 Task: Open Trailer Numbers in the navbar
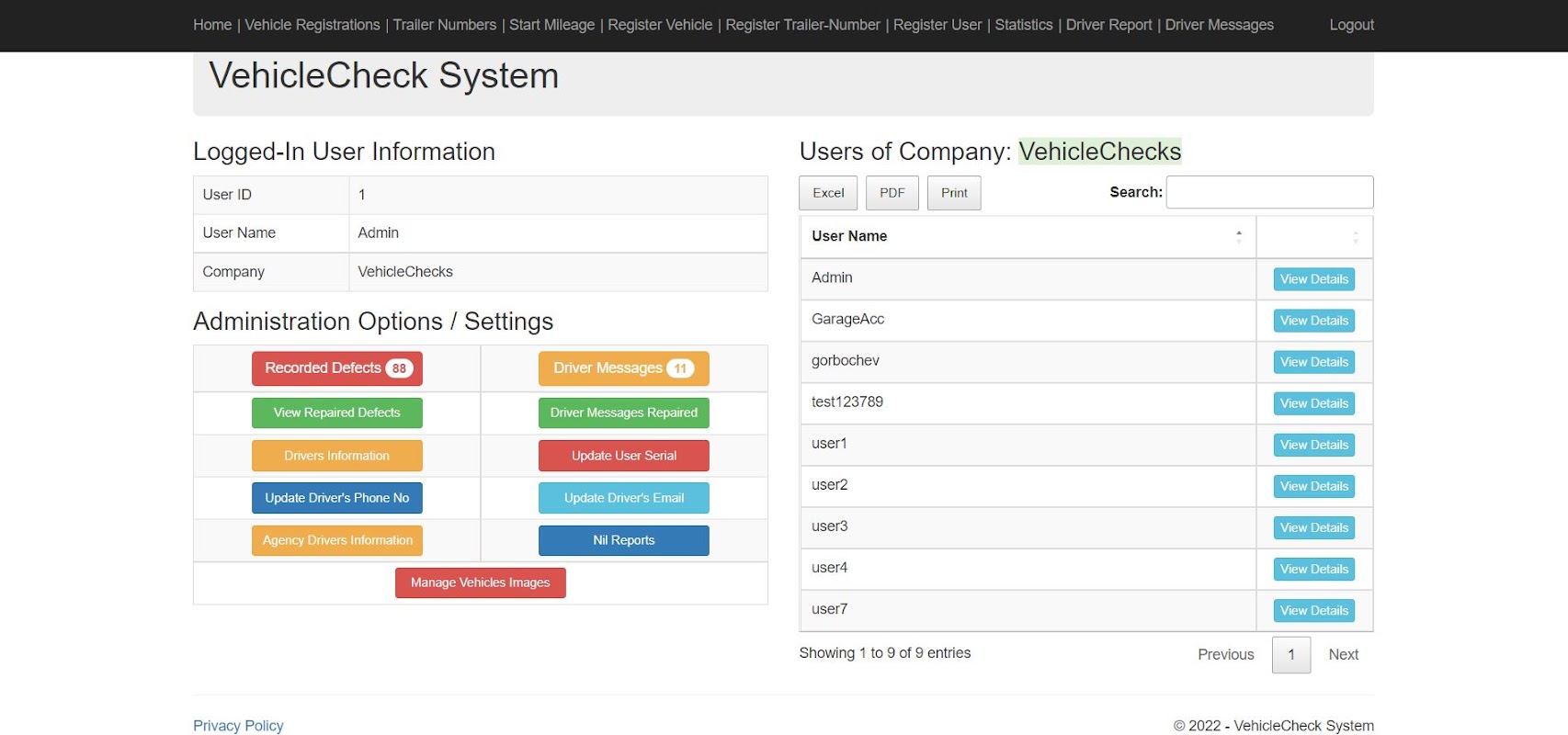click(445, 25)
